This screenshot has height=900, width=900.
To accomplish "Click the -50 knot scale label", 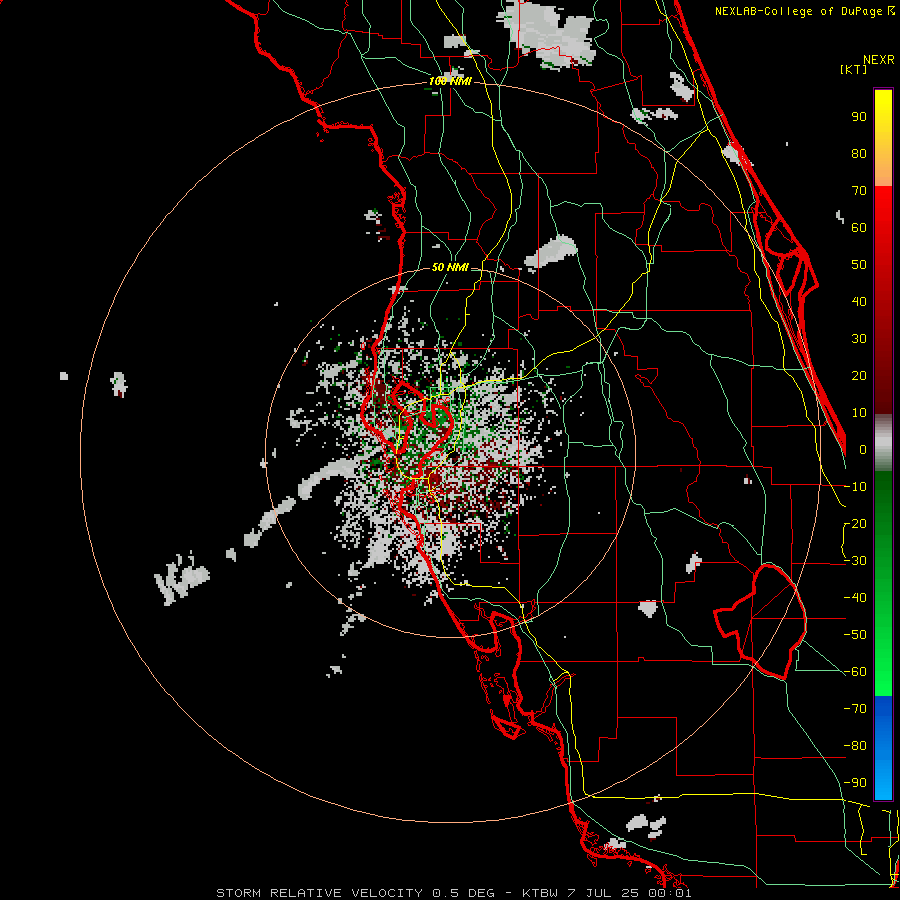I will click(855, 635).
